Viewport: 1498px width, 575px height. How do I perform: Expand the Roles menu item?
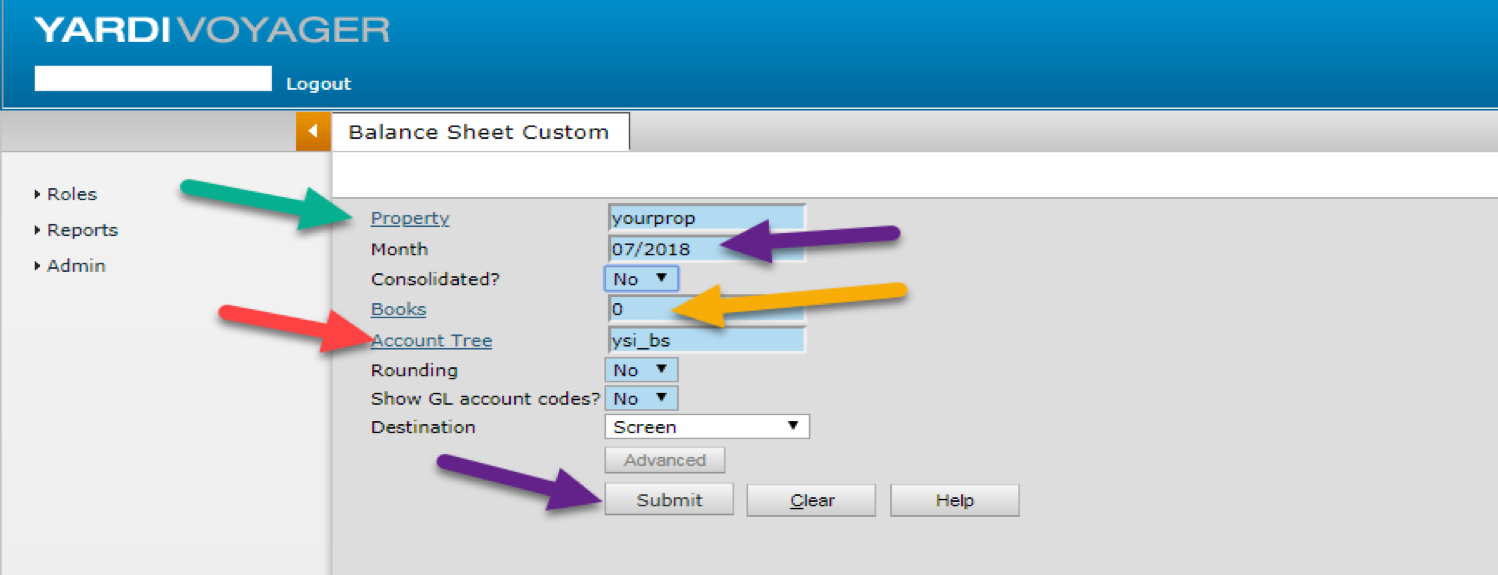[x=71, y=194]
